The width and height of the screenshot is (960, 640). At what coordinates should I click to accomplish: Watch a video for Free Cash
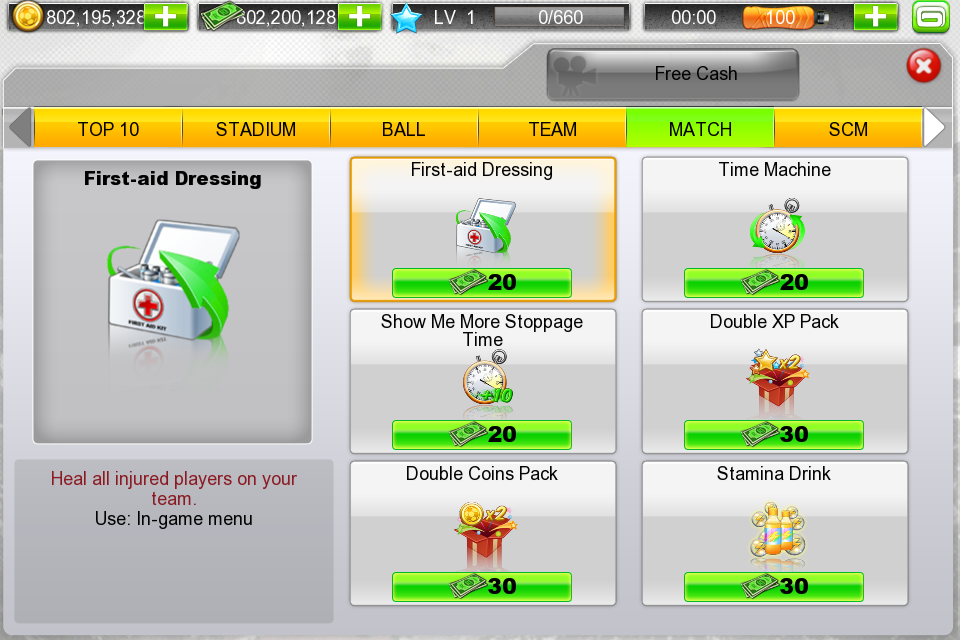(673, 74)
